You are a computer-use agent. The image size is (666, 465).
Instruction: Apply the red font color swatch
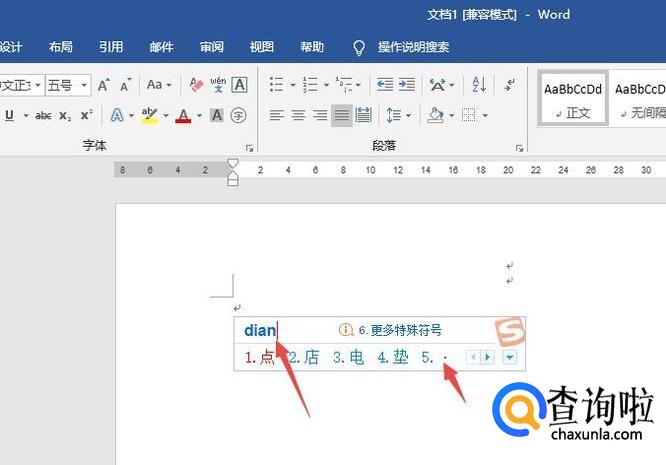click(183, 116)
